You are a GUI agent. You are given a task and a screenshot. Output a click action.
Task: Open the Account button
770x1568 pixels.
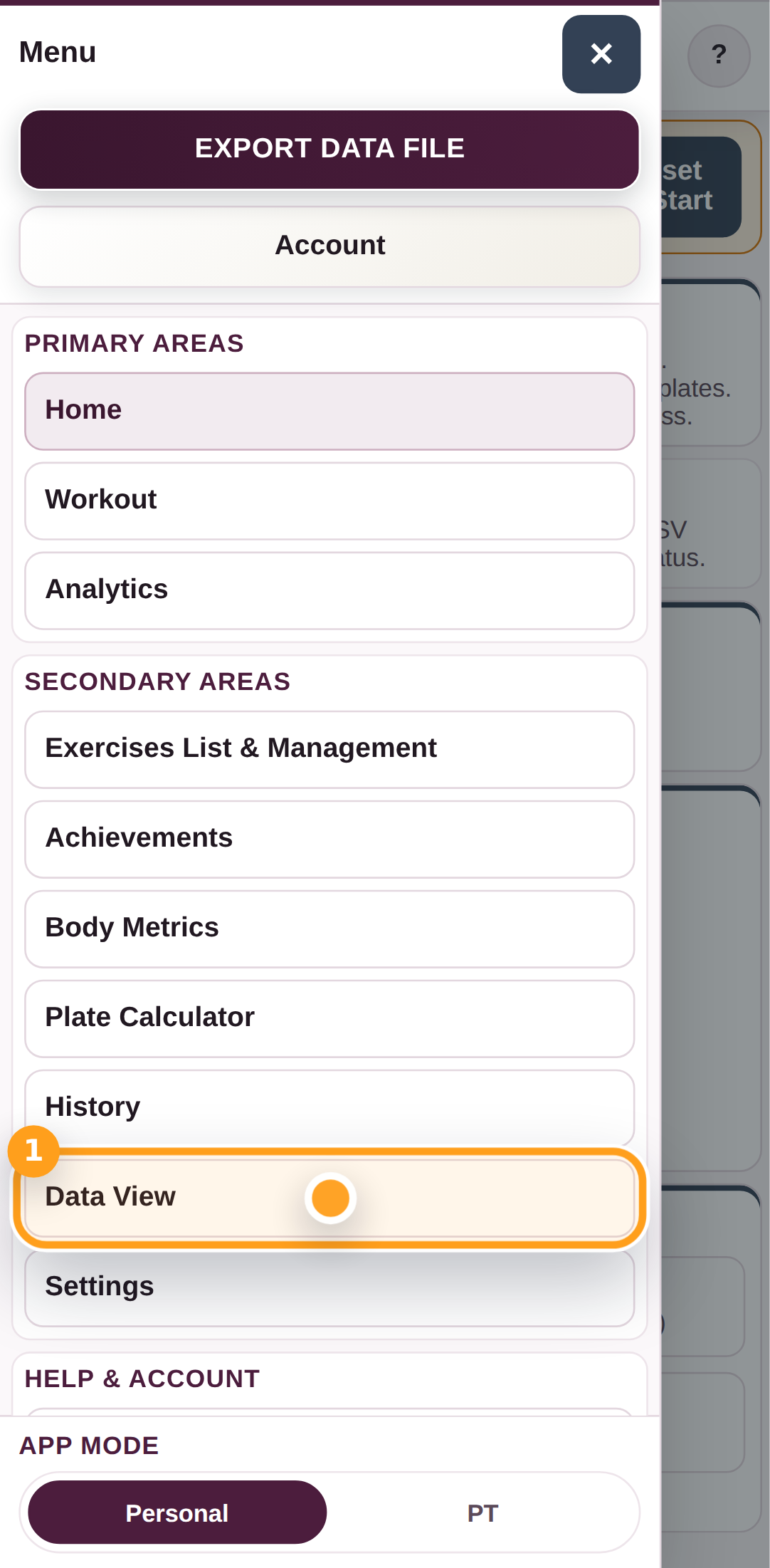[329, 246]
